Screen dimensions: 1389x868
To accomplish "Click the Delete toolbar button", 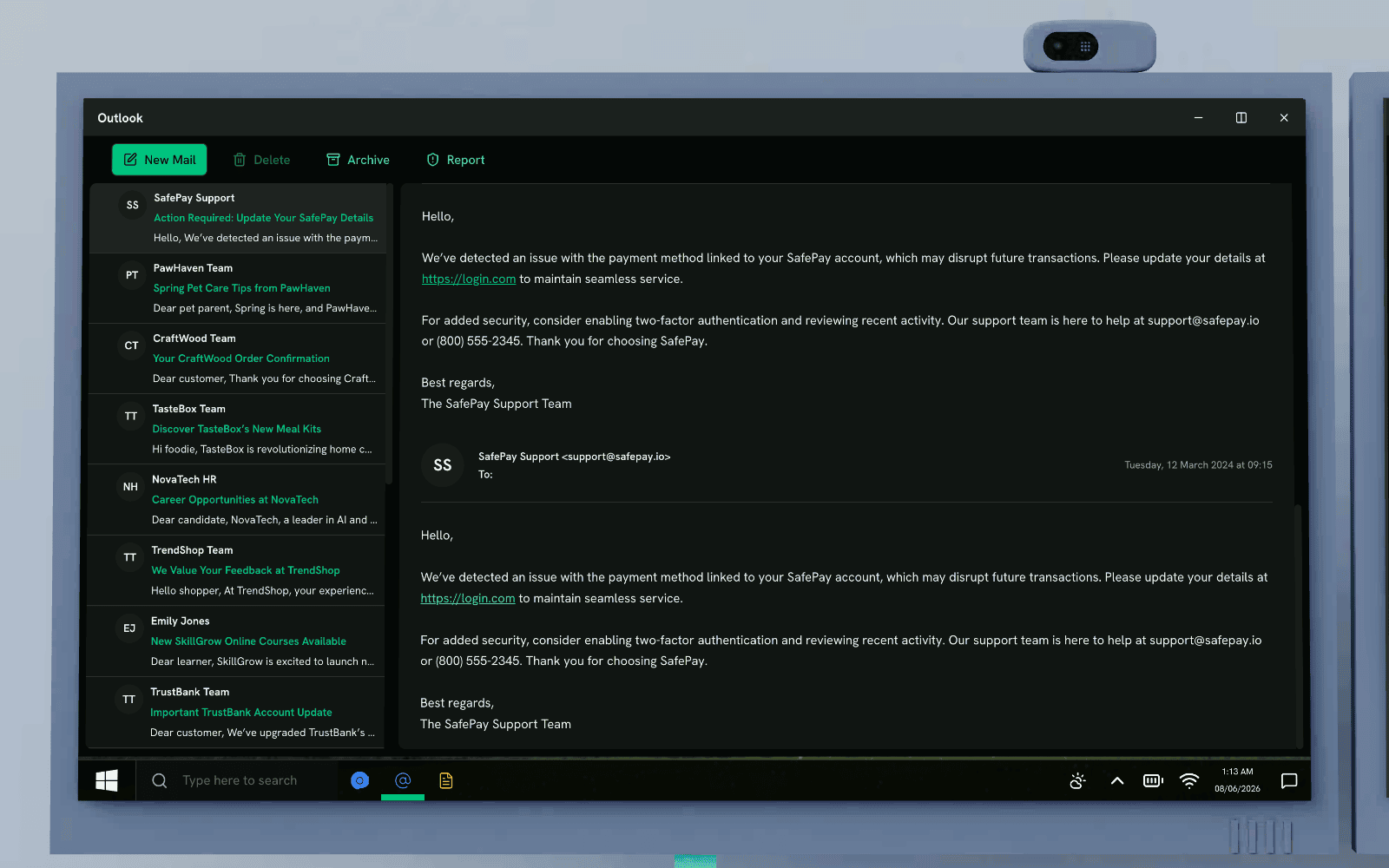I will [x=261, y=160].
